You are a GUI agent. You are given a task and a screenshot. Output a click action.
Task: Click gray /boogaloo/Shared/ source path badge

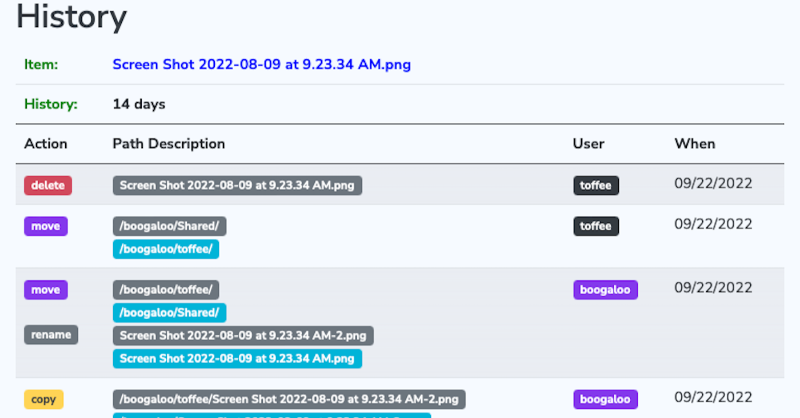(169, 226)
